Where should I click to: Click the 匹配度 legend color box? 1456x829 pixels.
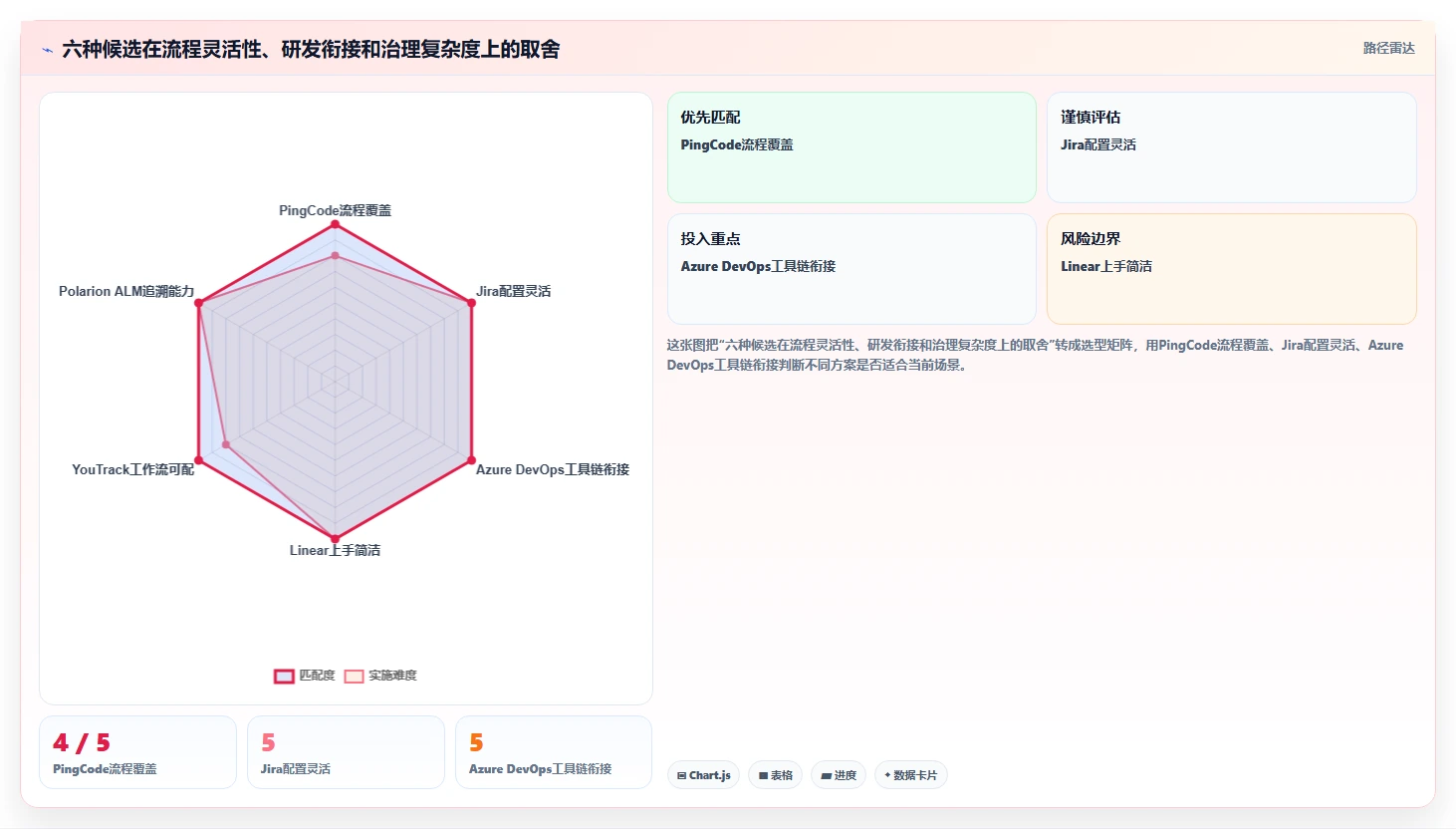click(x=284, y=676)
